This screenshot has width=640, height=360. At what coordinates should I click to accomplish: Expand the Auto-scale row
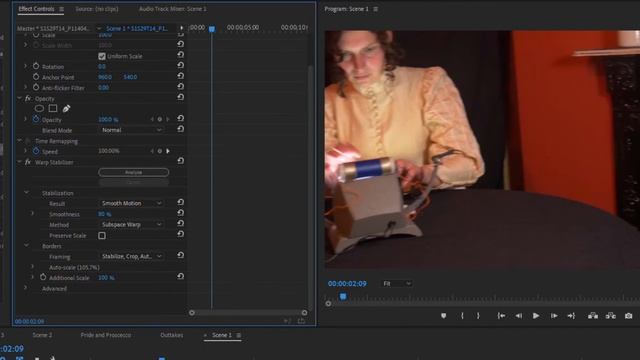pyautogui.click(x=33, y=267)
